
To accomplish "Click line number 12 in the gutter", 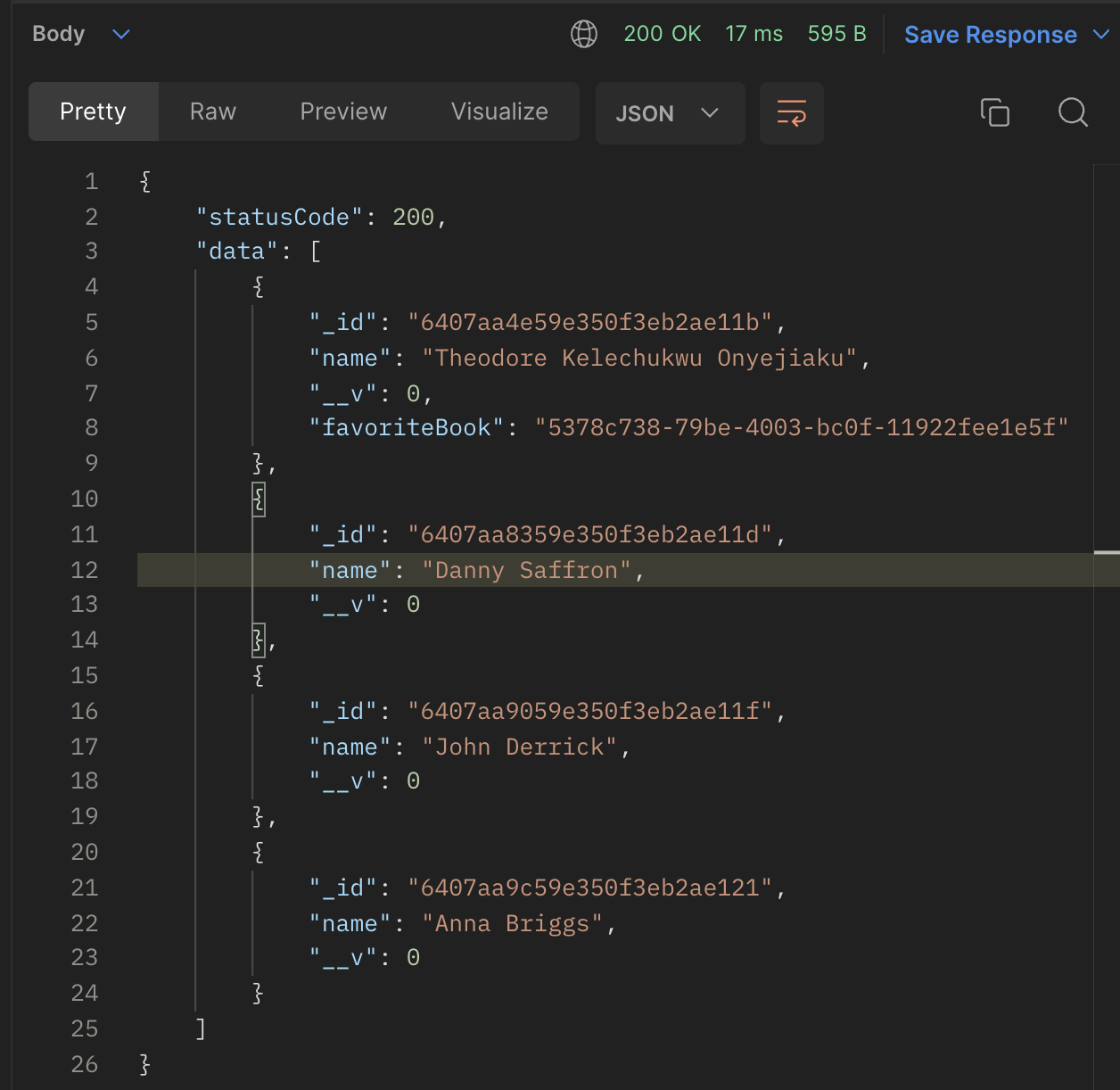I will point(85,570).
